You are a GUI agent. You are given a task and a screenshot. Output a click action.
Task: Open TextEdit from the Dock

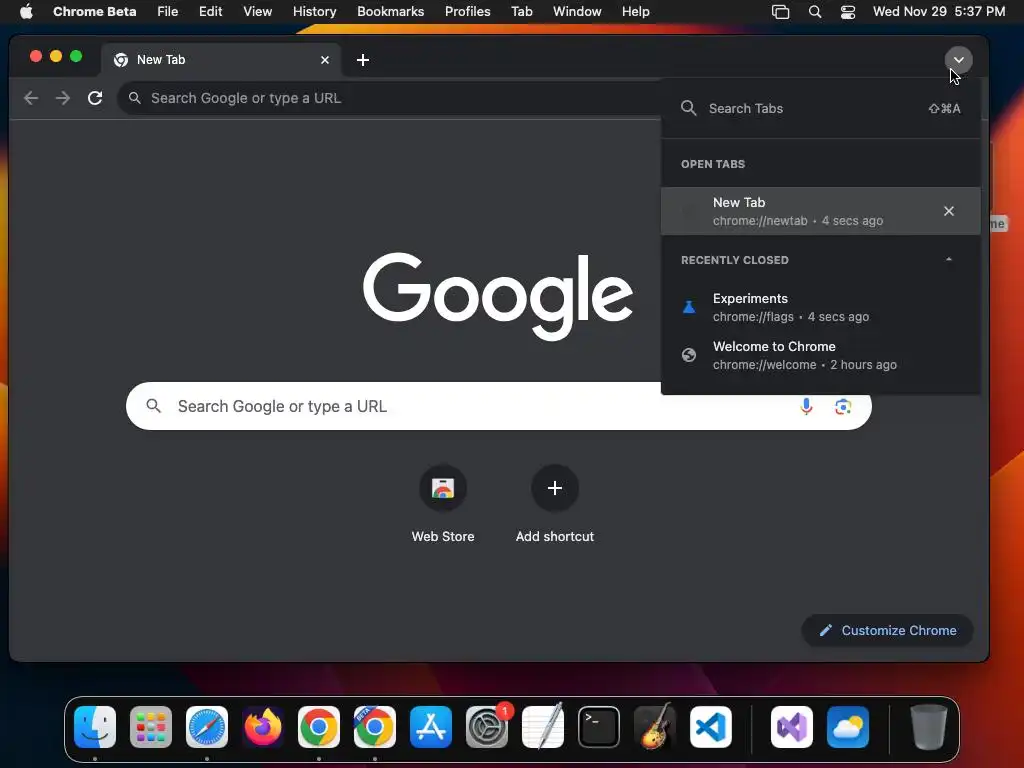point(543,727)
